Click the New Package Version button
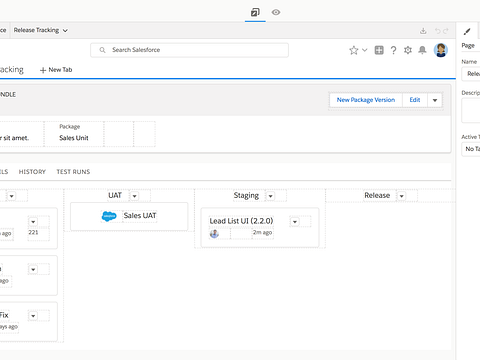The height and width of the screenshot is (360, 480). tap(366, 100)
